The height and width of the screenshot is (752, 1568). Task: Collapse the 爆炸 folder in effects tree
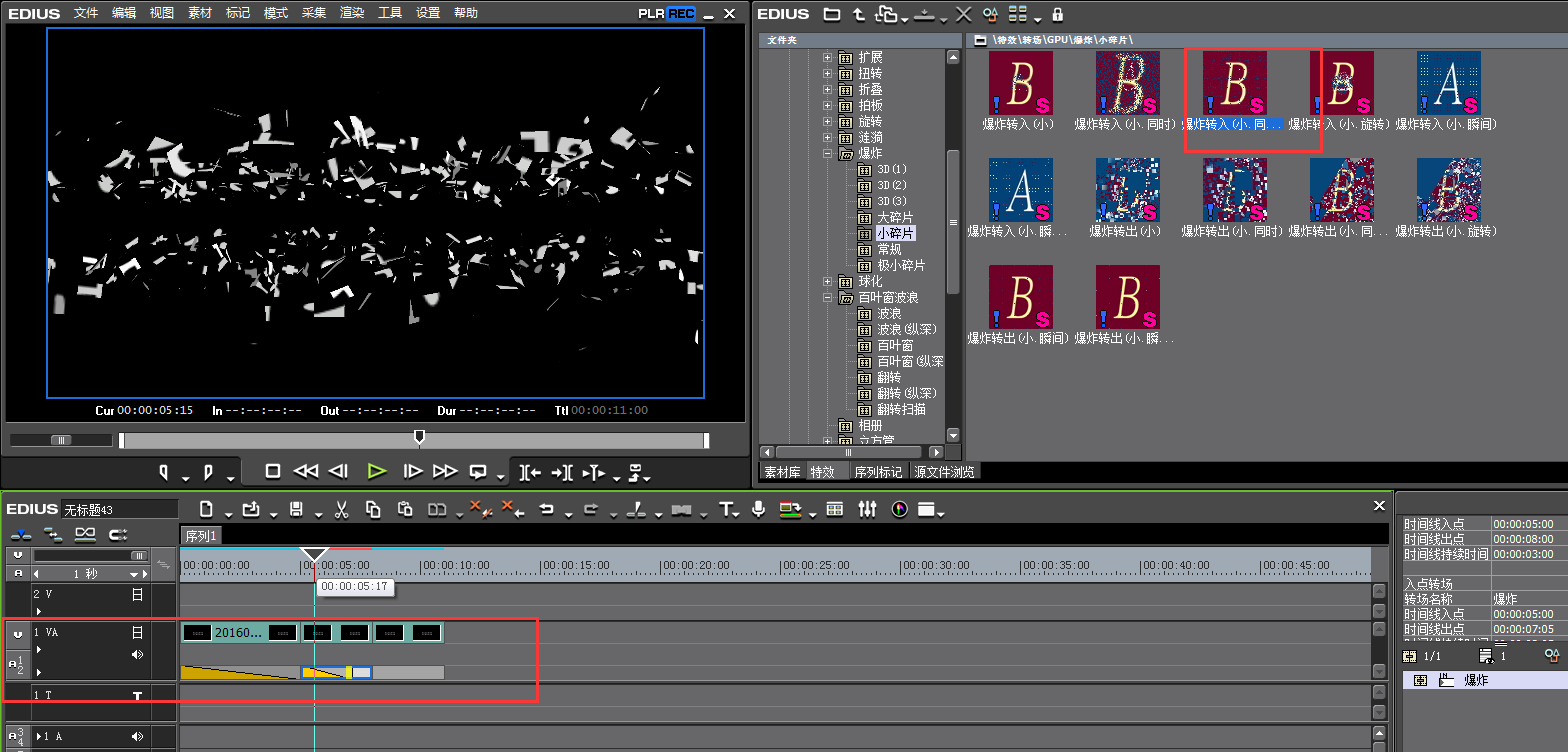[828, 154]
